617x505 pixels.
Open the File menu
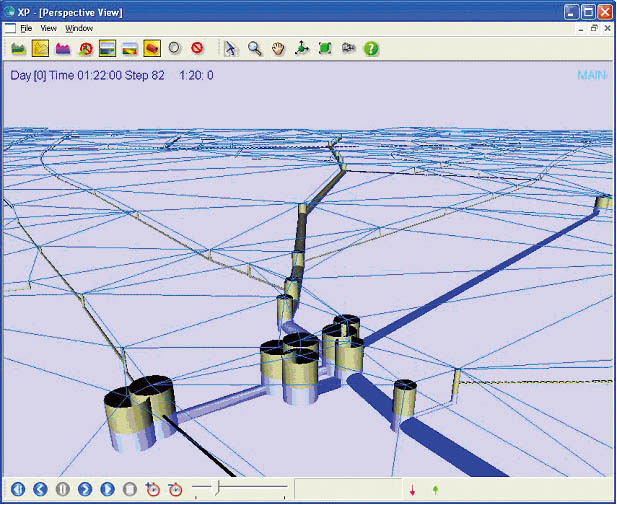coord(27,28)
